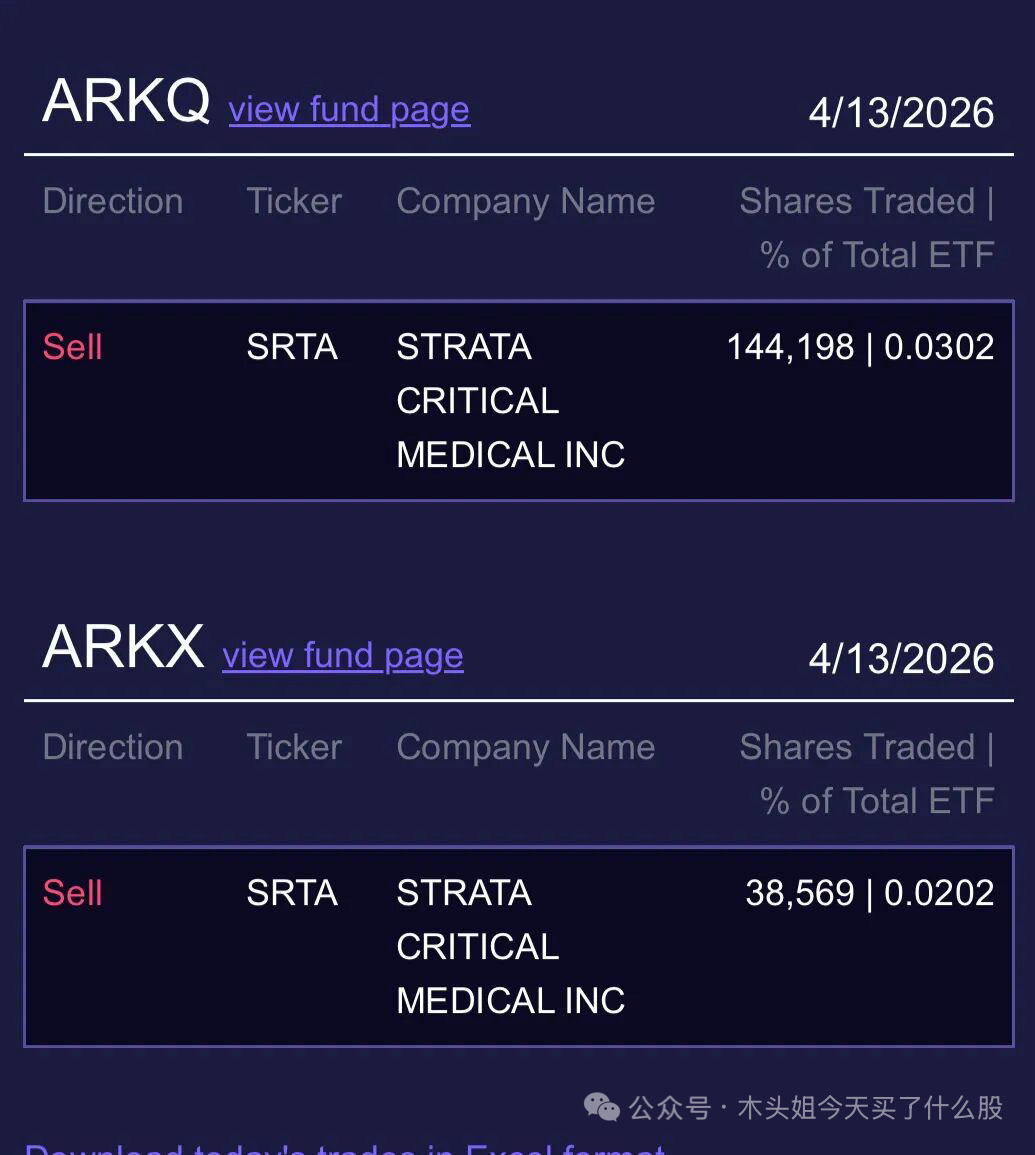Viewport: 1035px width, 1155px height.
Task: Click Shares Traded header in ARKQ table
Action: pos(866,227)
